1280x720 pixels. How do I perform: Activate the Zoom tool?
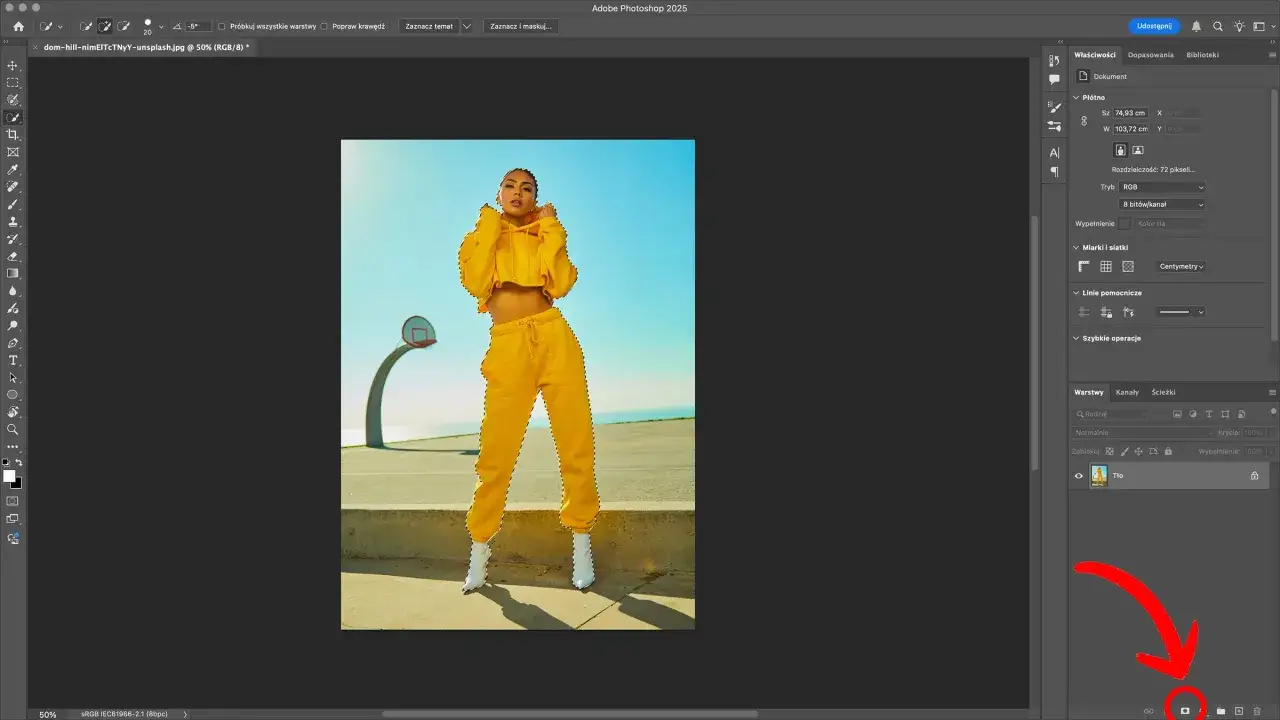coord(13,430)
